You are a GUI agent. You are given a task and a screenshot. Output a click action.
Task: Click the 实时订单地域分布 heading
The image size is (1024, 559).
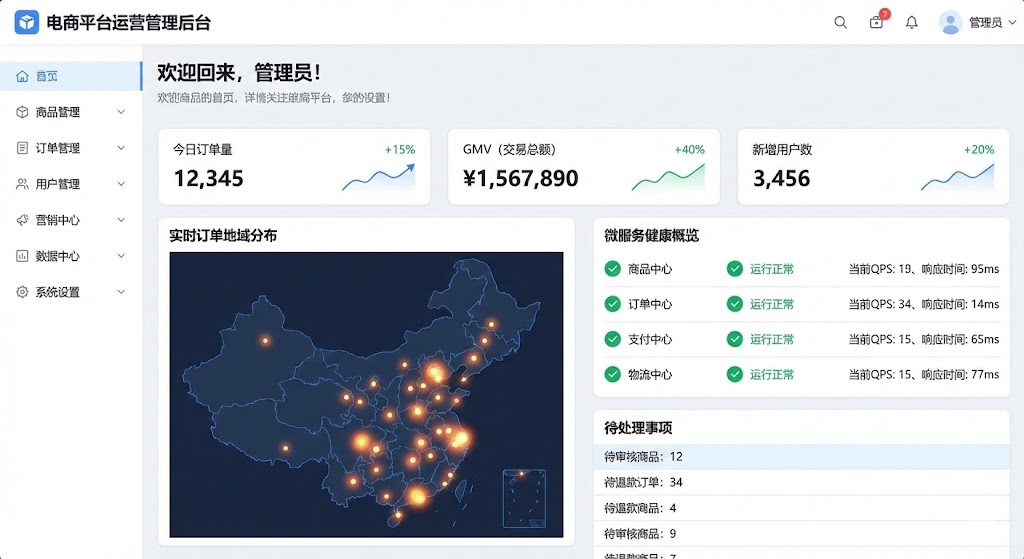[223, 235]
